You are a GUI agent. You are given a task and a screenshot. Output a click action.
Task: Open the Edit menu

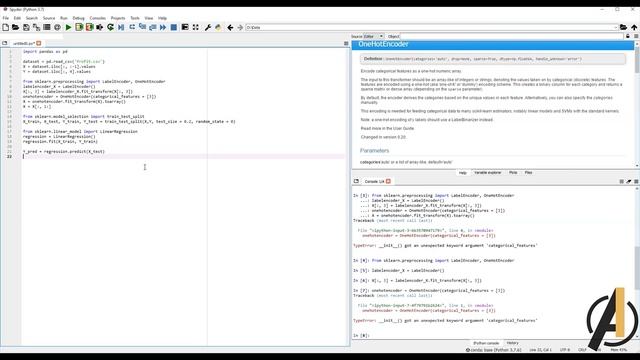[x=17, y=18]
